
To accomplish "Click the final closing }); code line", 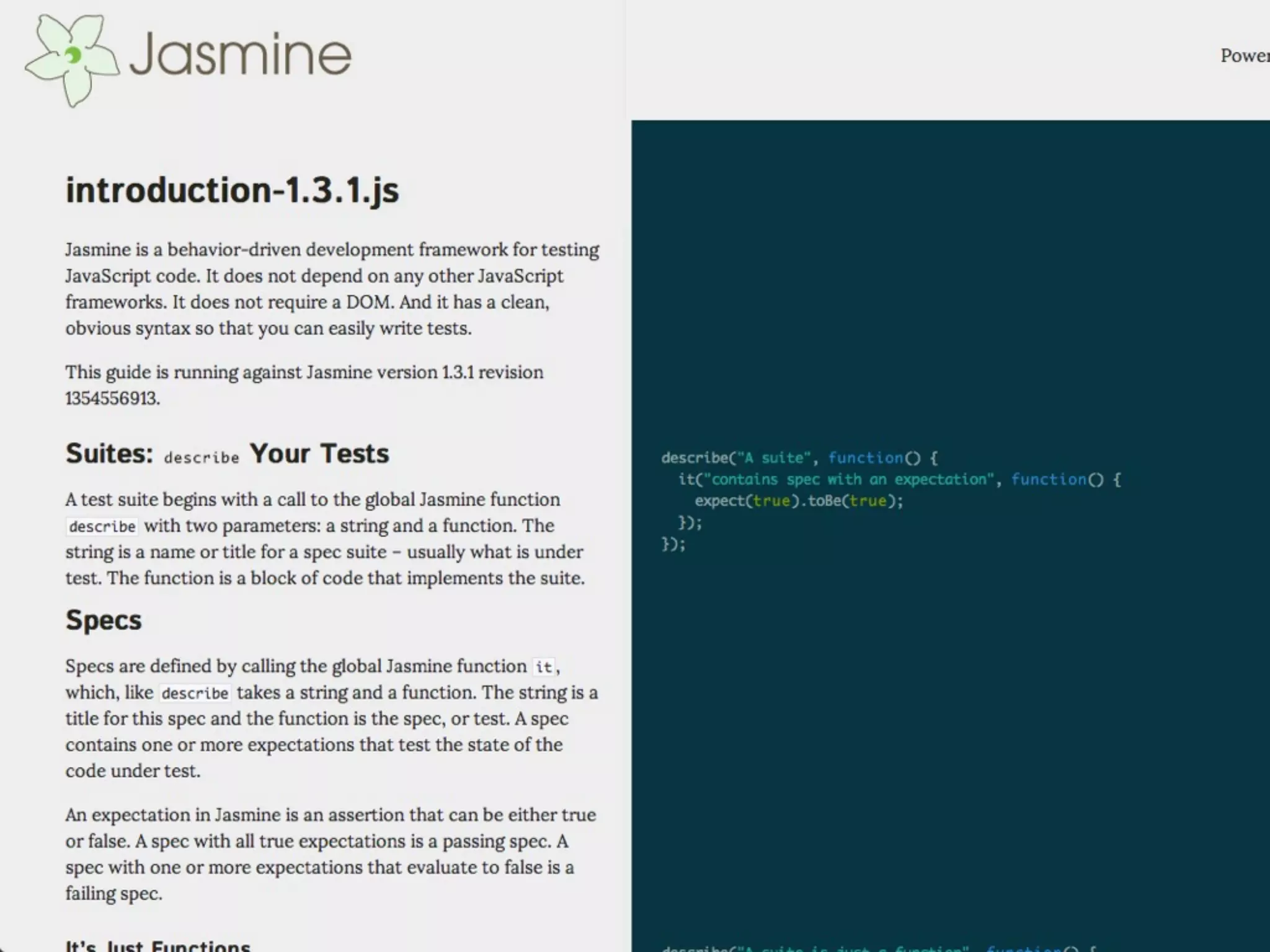I will (x=673, y=544).
